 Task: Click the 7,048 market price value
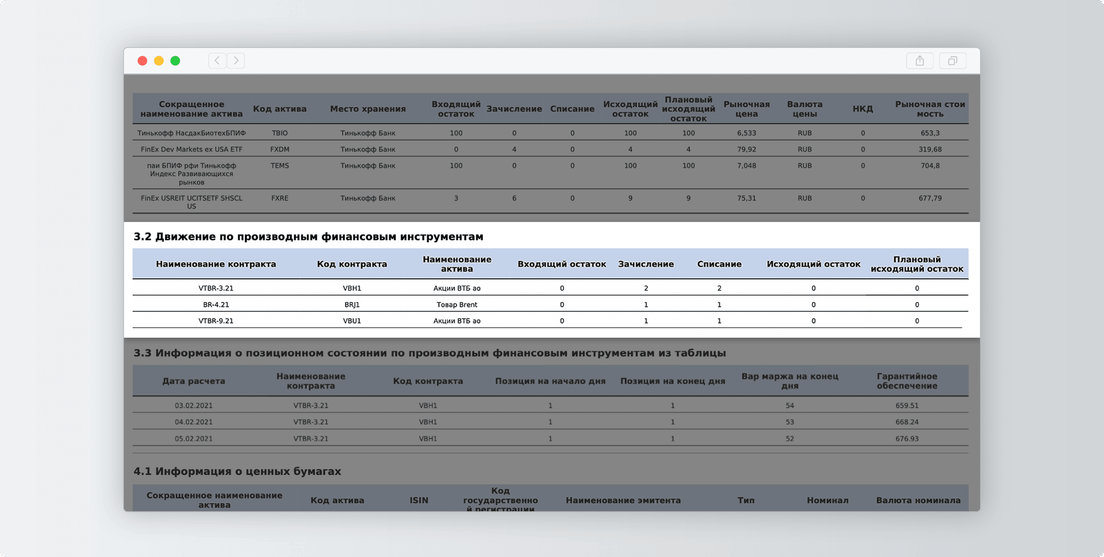point(746,165)
